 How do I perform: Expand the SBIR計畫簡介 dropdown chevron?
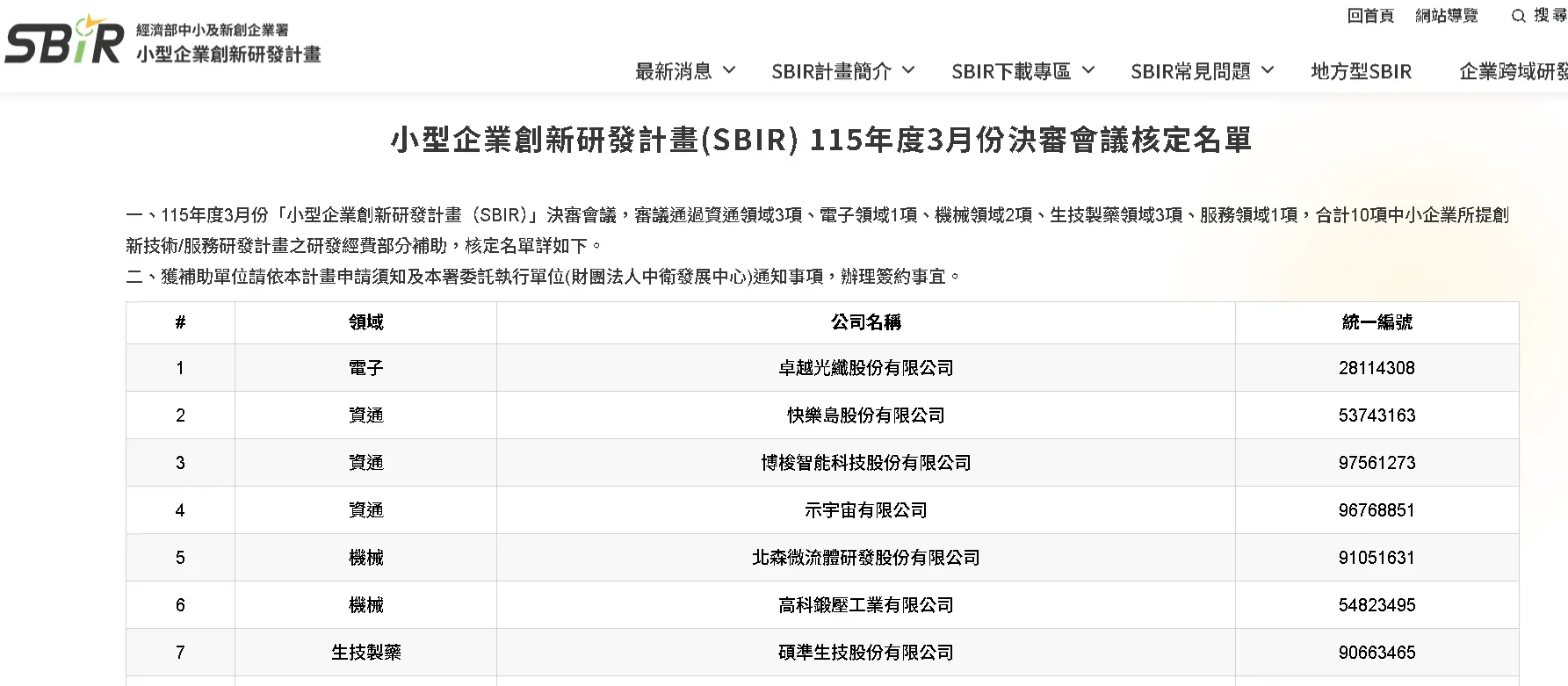point(908,70)
